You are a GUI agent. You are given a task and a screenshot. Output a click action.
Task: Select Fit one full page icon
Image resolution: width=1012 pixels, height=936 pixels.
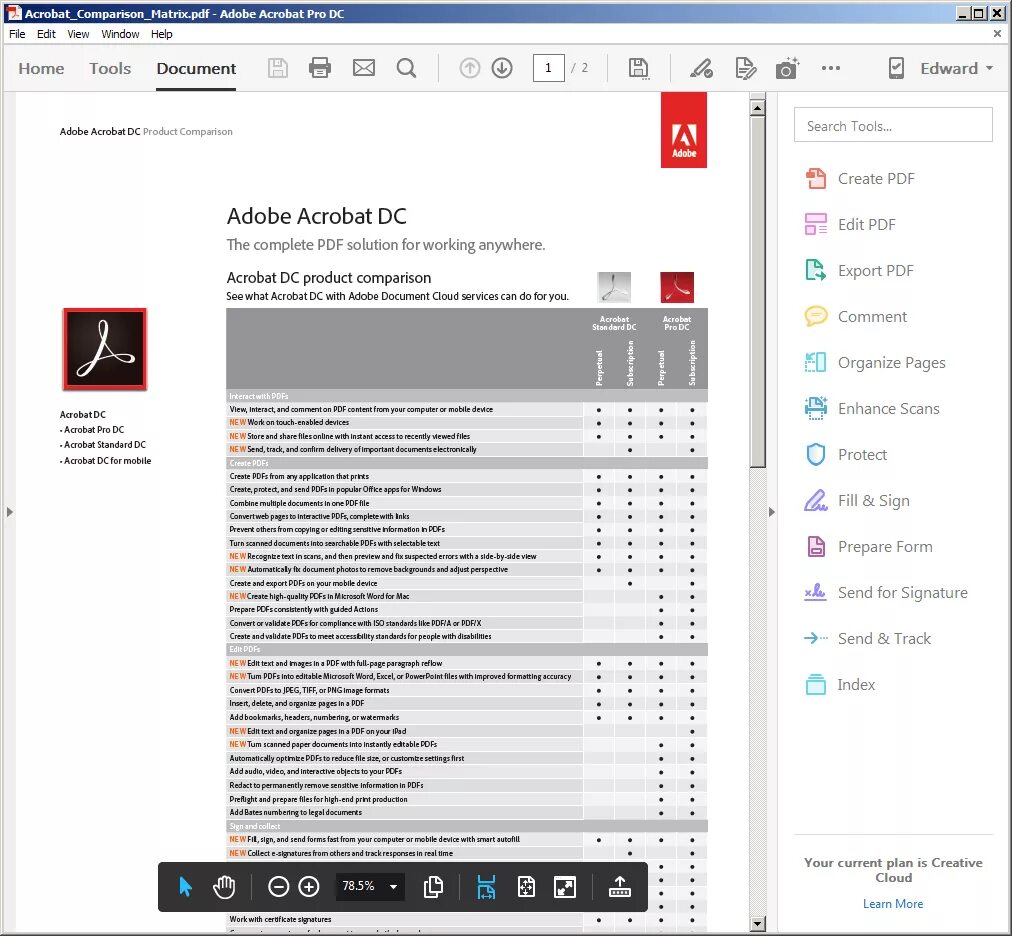tap(526, 887)
